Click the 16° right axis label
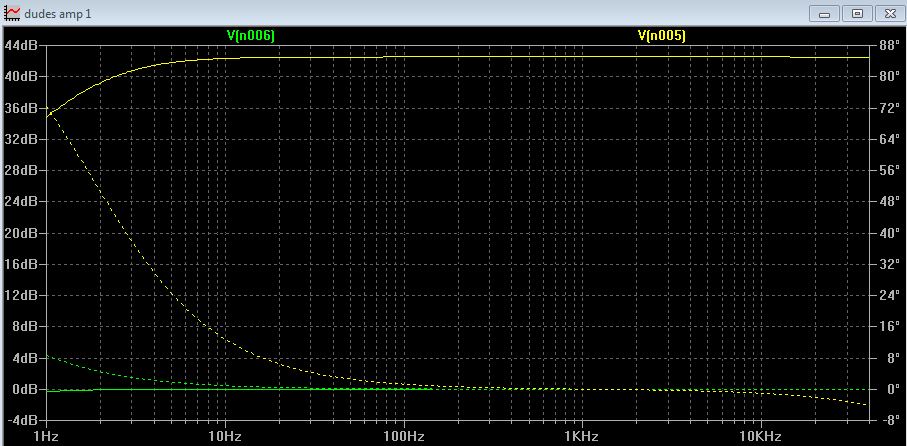The image size is (907, 446). 891,327
